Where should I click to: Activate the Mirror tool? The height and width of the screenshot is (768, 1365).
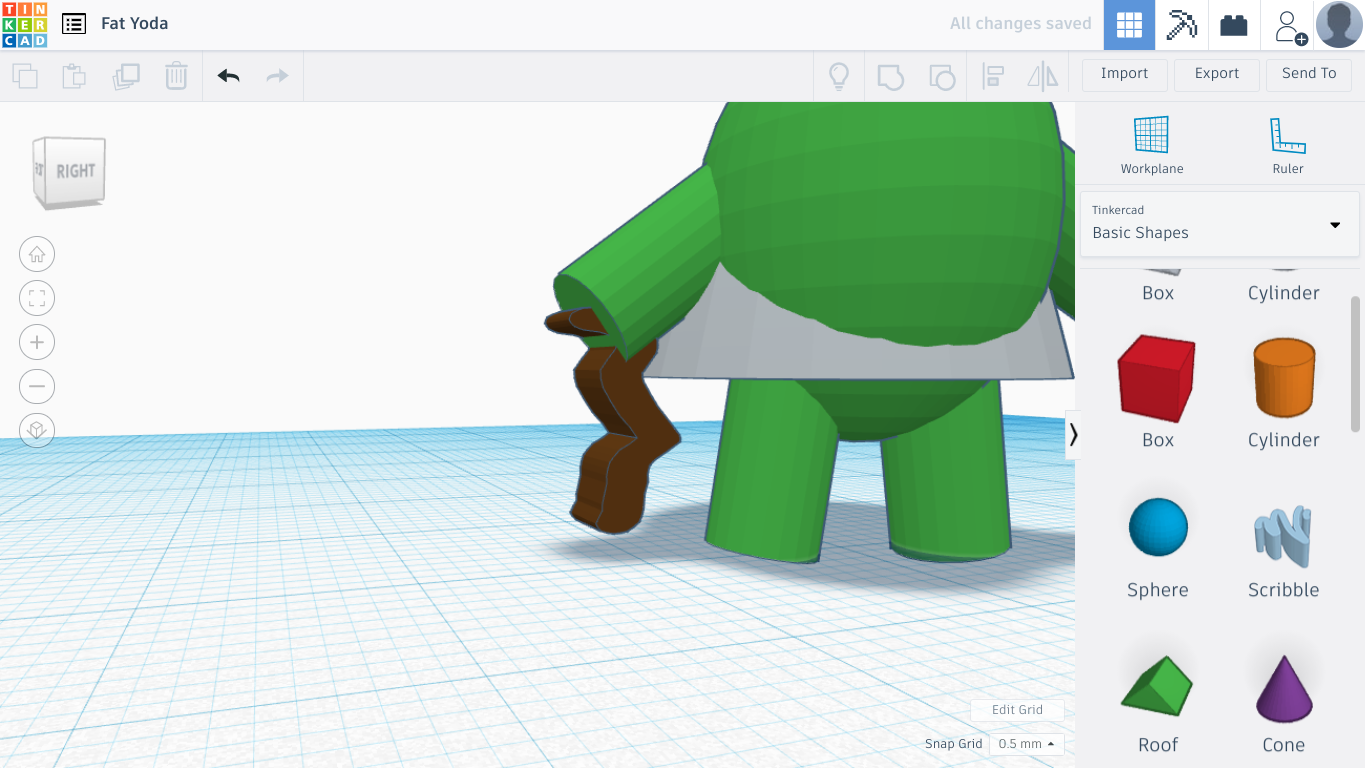pyautogui.click(x=1043, y=75)
